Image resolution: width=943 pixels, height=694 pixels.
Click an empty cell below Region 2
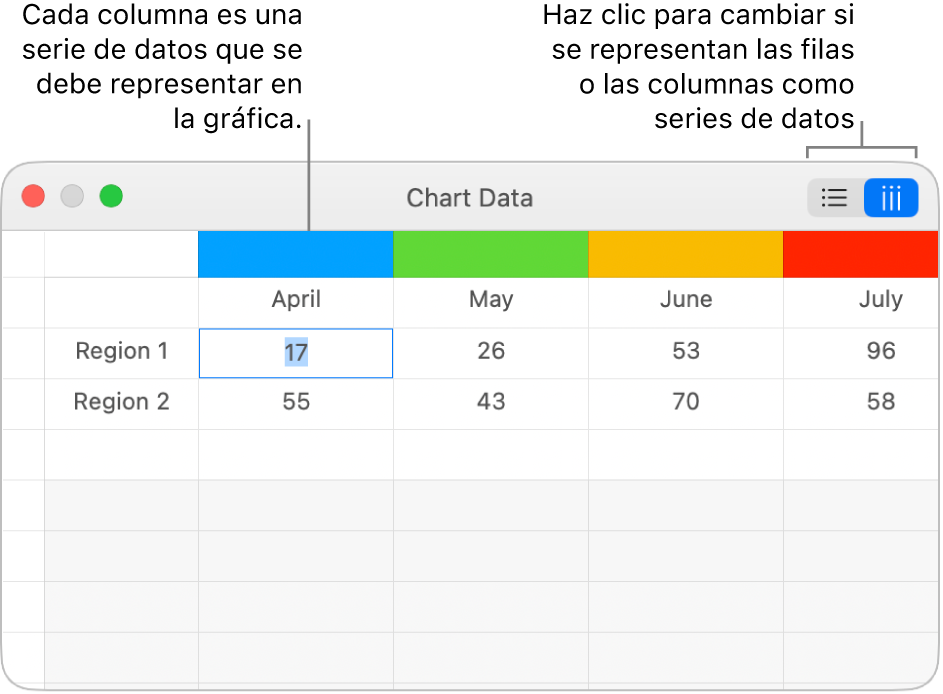coord(295,452)
